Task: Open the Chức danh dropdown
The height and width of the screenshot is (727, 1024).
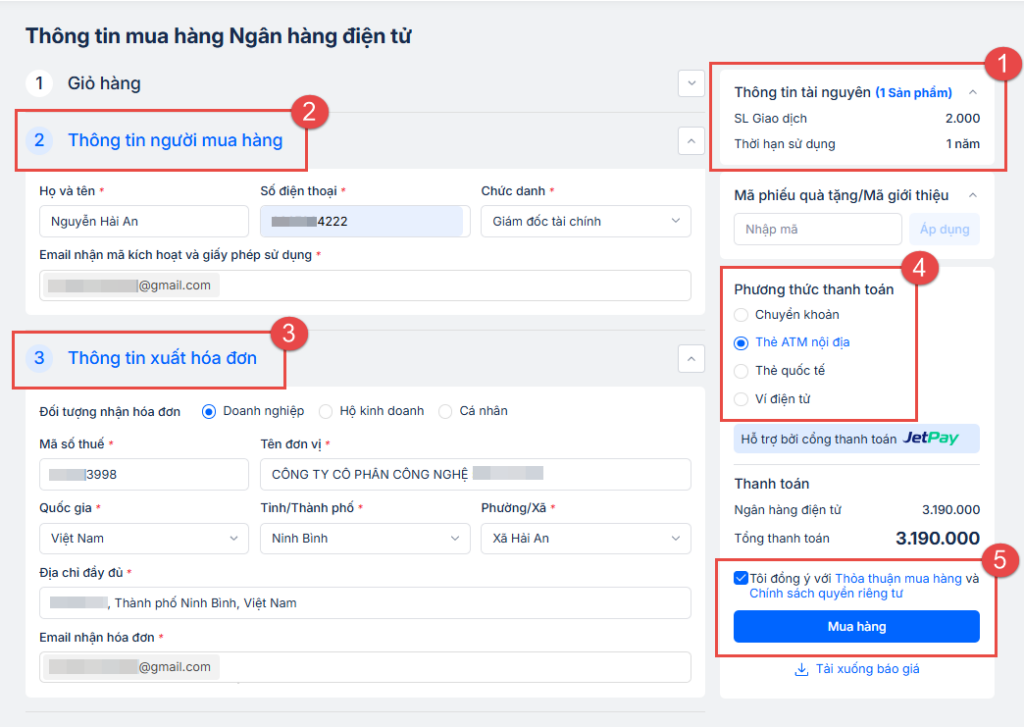Action: (x=585, y=221)
